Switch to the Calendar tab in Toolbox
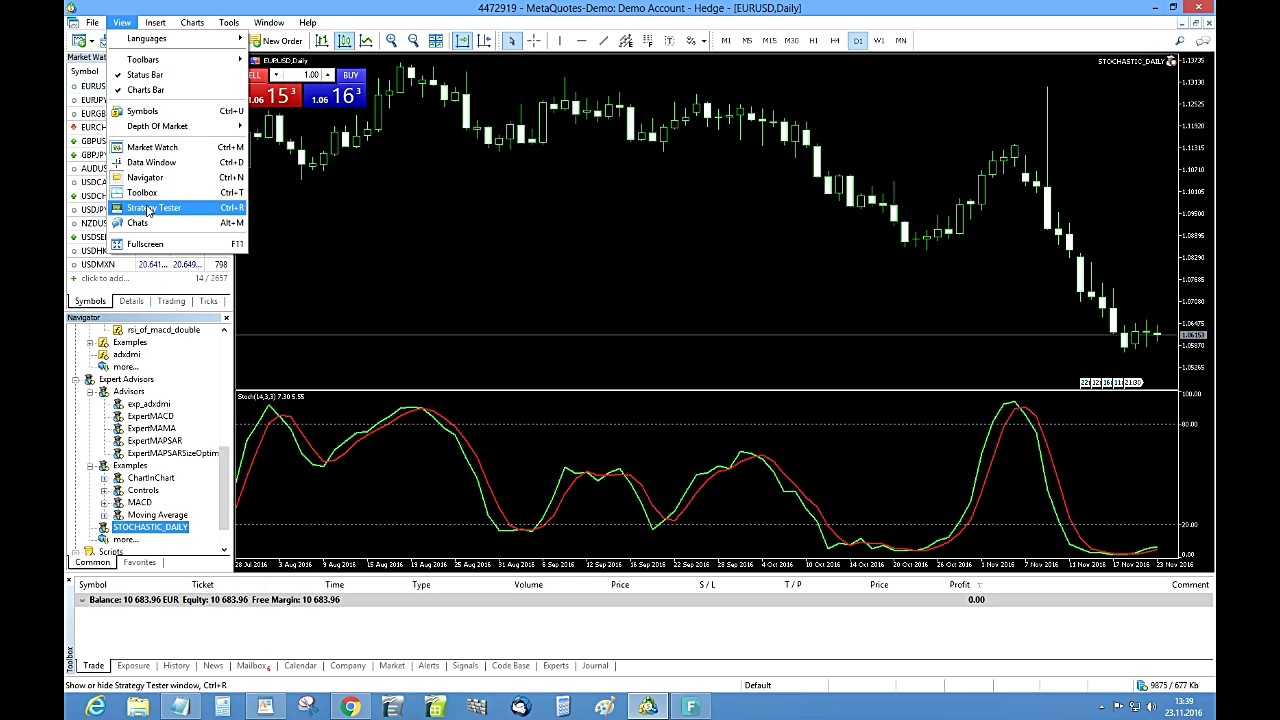The width and height of the screenshot is (1280, 720). pyautogui.click(x=300, y=666)
